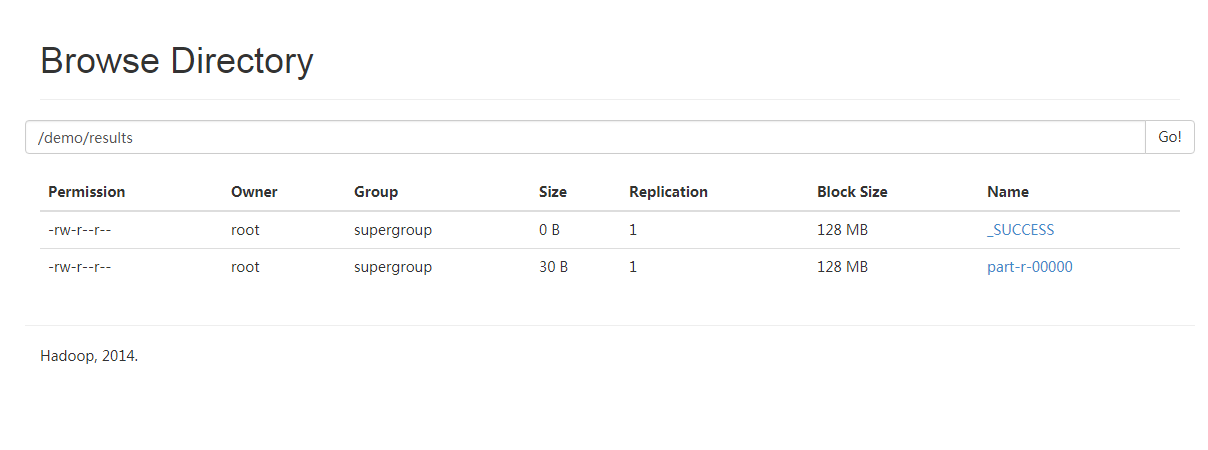Click the permission cell of part-r-00000 row
Viewport: 1208px width, 450px height.
[79, 267]
